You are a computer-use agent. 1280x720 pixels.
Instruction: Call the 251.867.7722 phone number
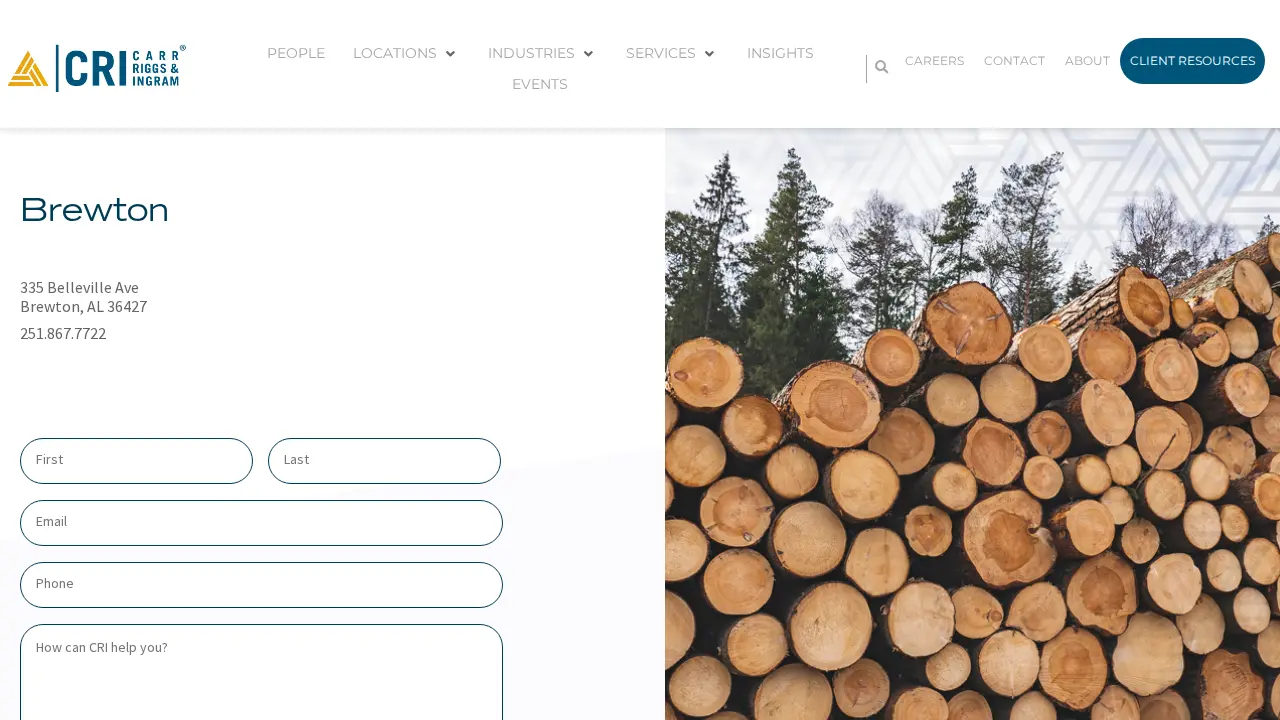(x=63, y=334)
